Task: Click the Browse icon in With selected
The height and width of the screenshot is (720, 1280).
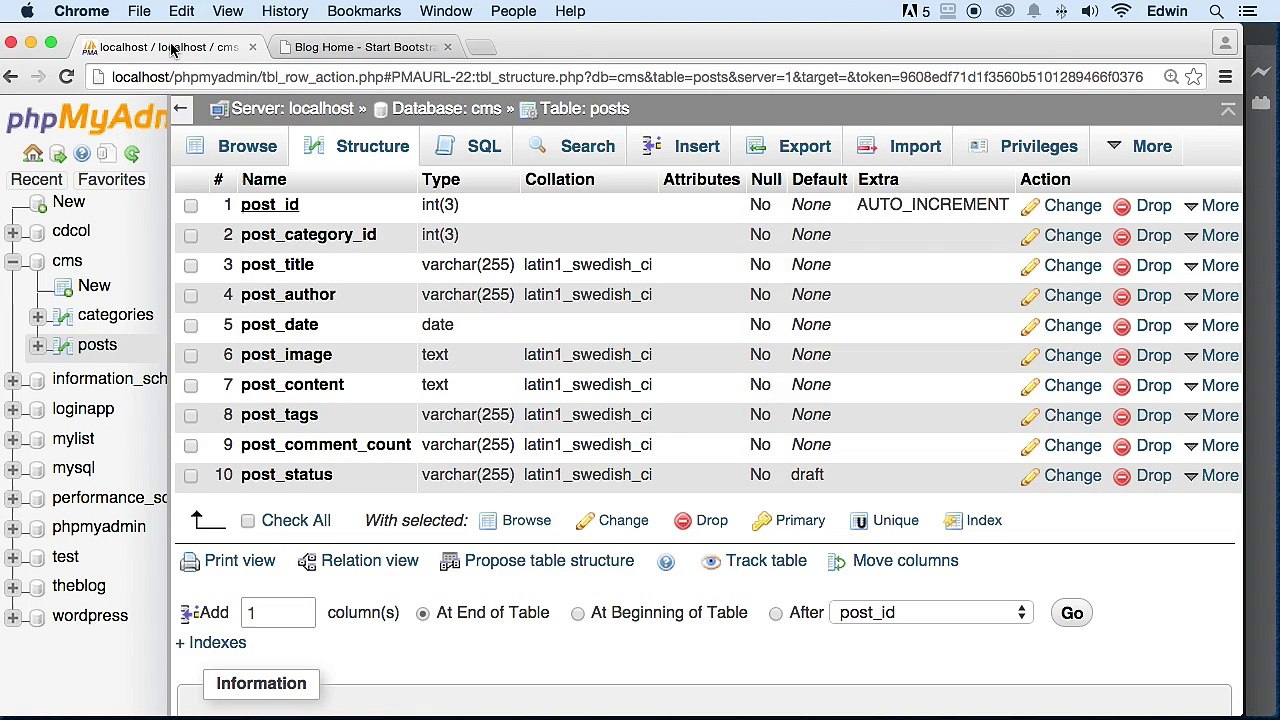Action: point(488,520)
